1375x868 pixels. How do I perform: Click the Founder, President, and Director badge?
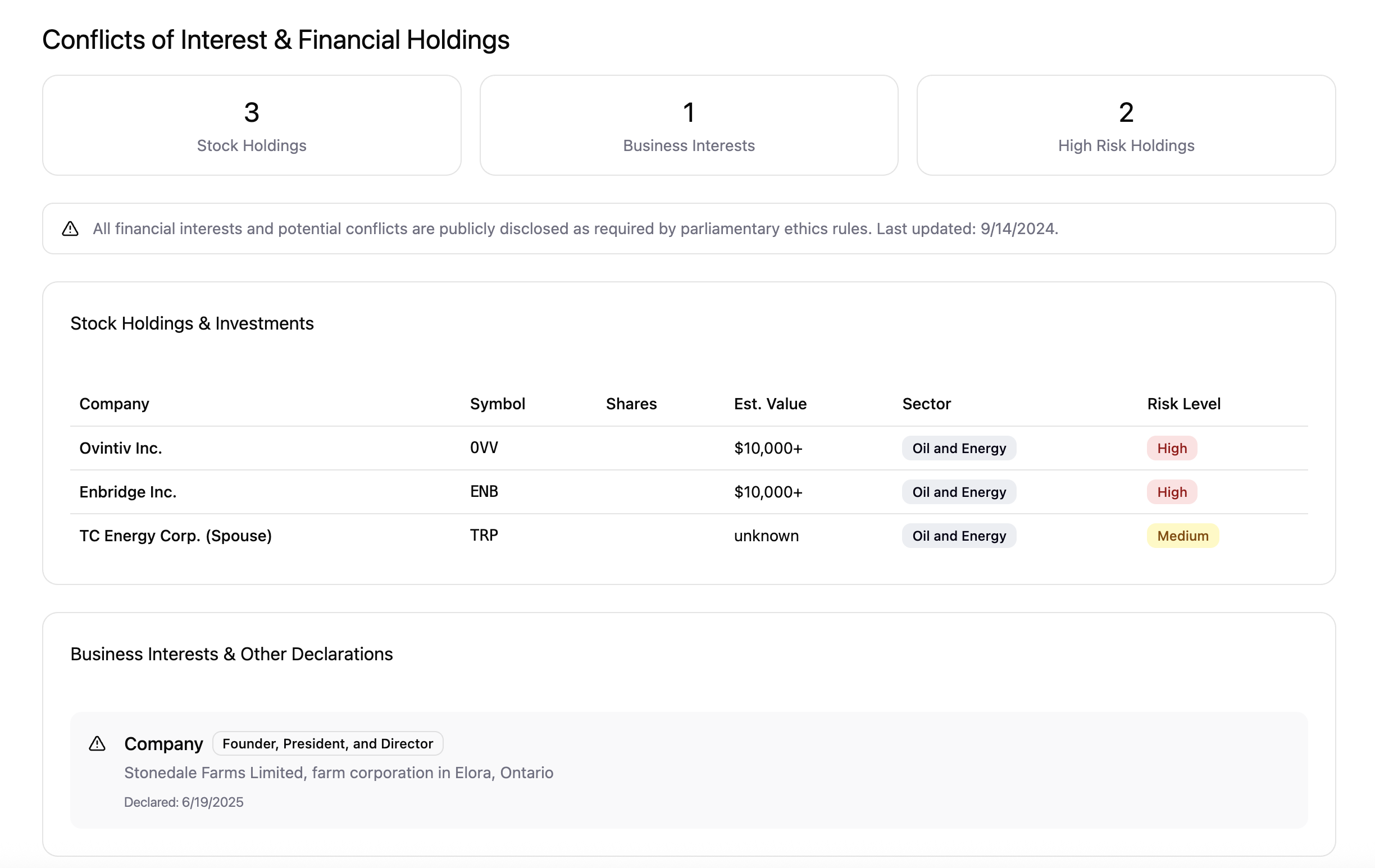click(328, 743)
